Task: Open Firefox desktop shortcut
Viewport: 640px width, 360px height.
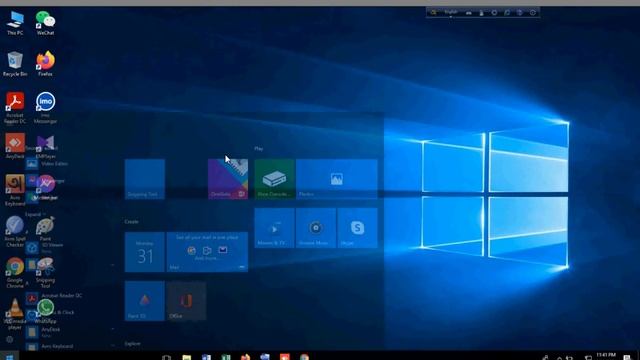Action: [45, 64]
